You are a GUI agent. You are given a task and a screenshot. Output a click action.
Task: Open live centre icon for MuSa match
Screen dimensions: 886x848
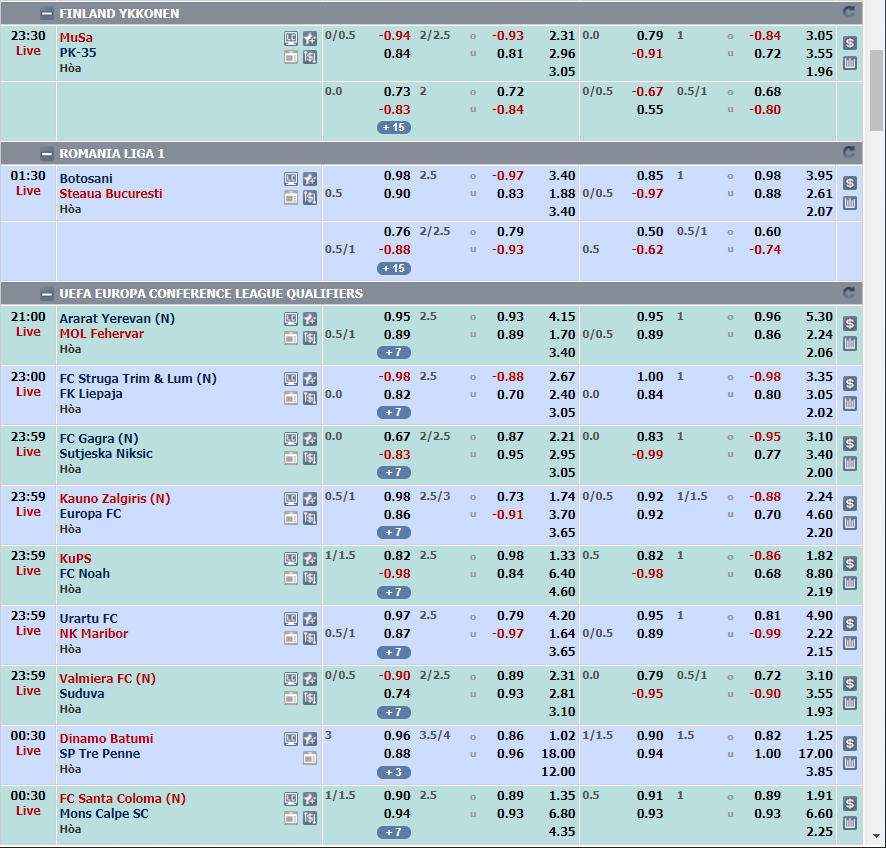coord(290,38)
